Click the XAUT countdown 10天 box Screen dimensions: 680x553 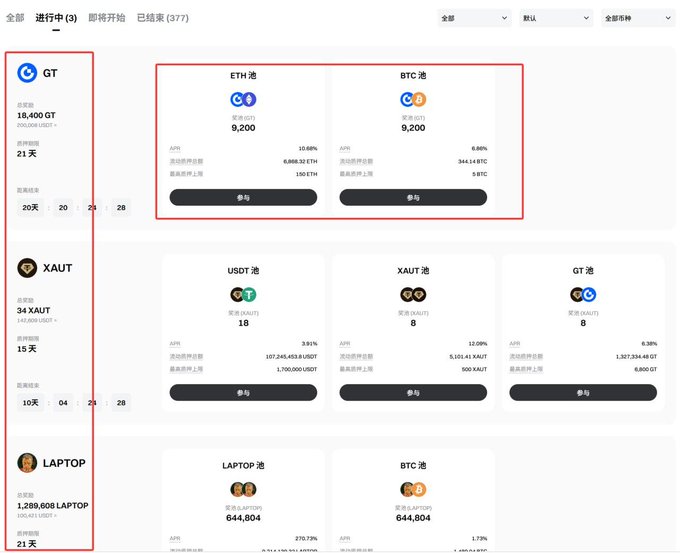(30, 403)
